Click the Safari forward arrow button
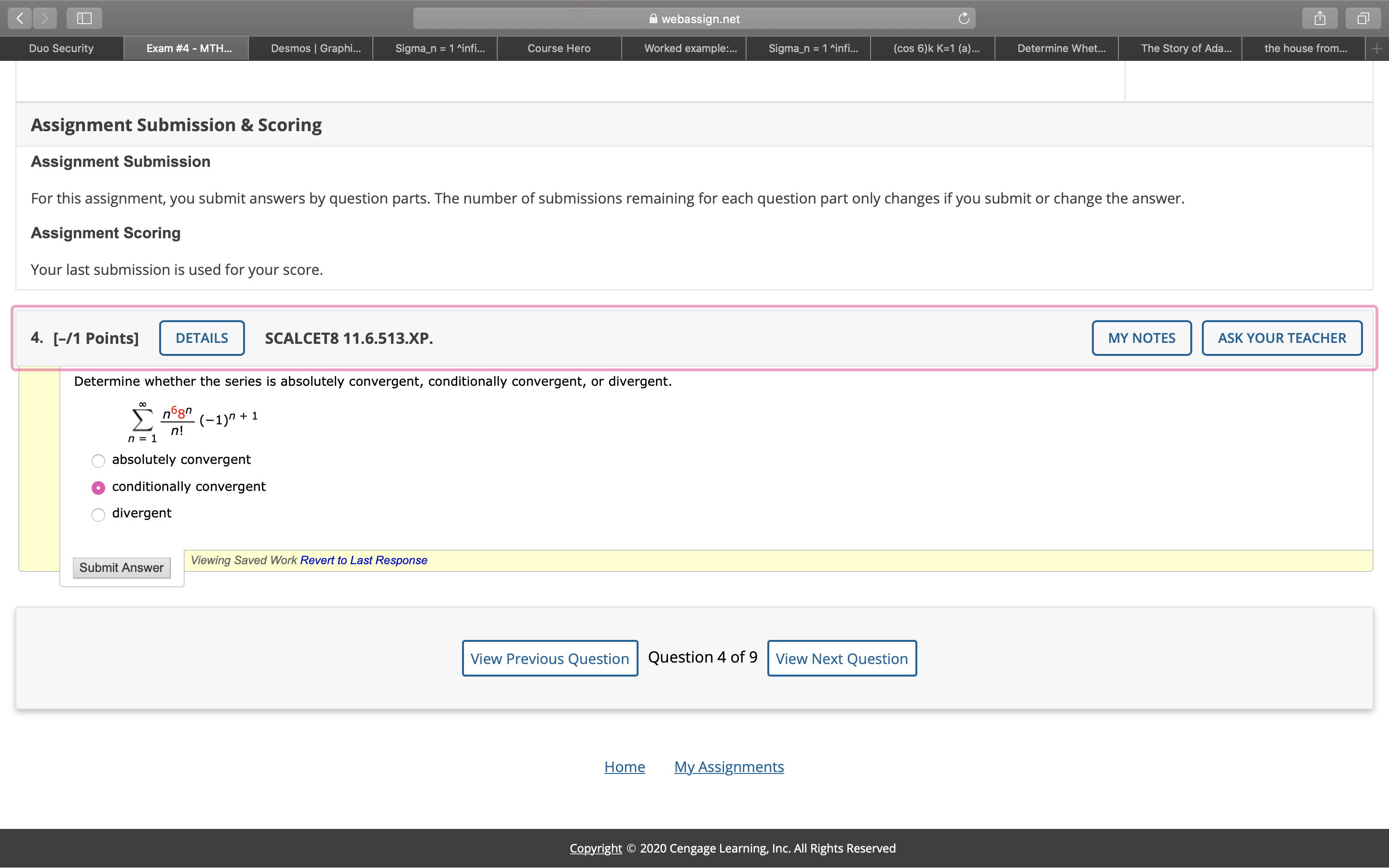 pyautogui.click(x=45, y=18)
